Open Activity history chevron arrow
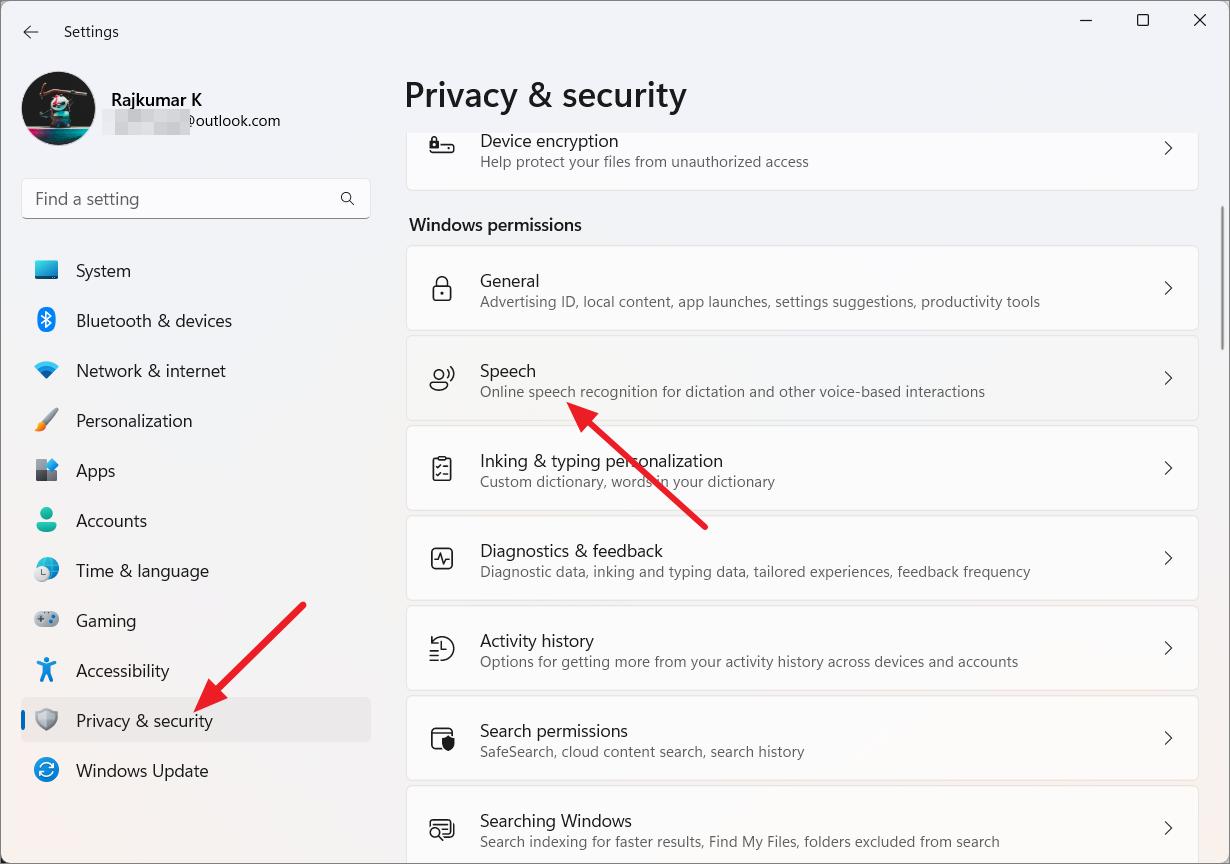The width and height of the screenshot is (1230, 864). point(1167,648)
